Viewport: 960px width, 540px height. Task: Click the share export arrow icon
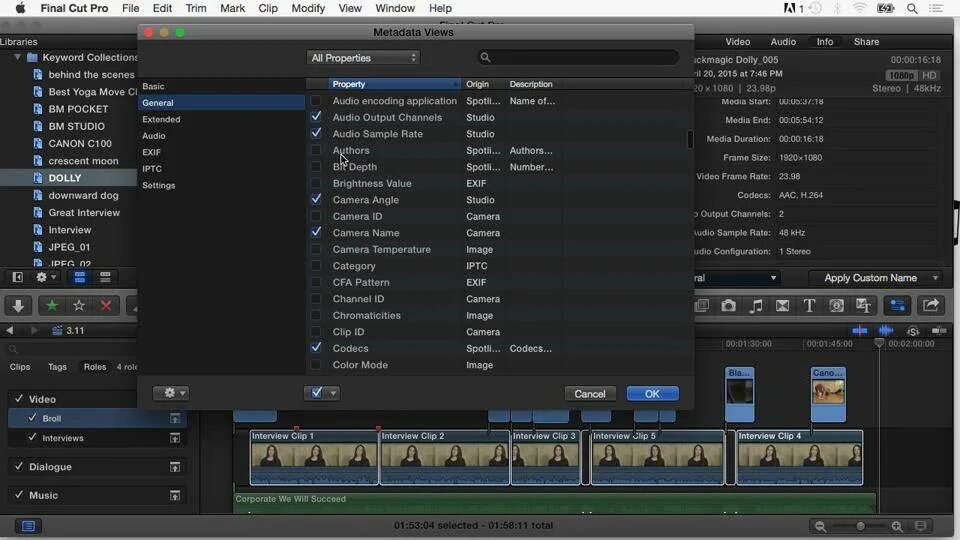(931, 306)
